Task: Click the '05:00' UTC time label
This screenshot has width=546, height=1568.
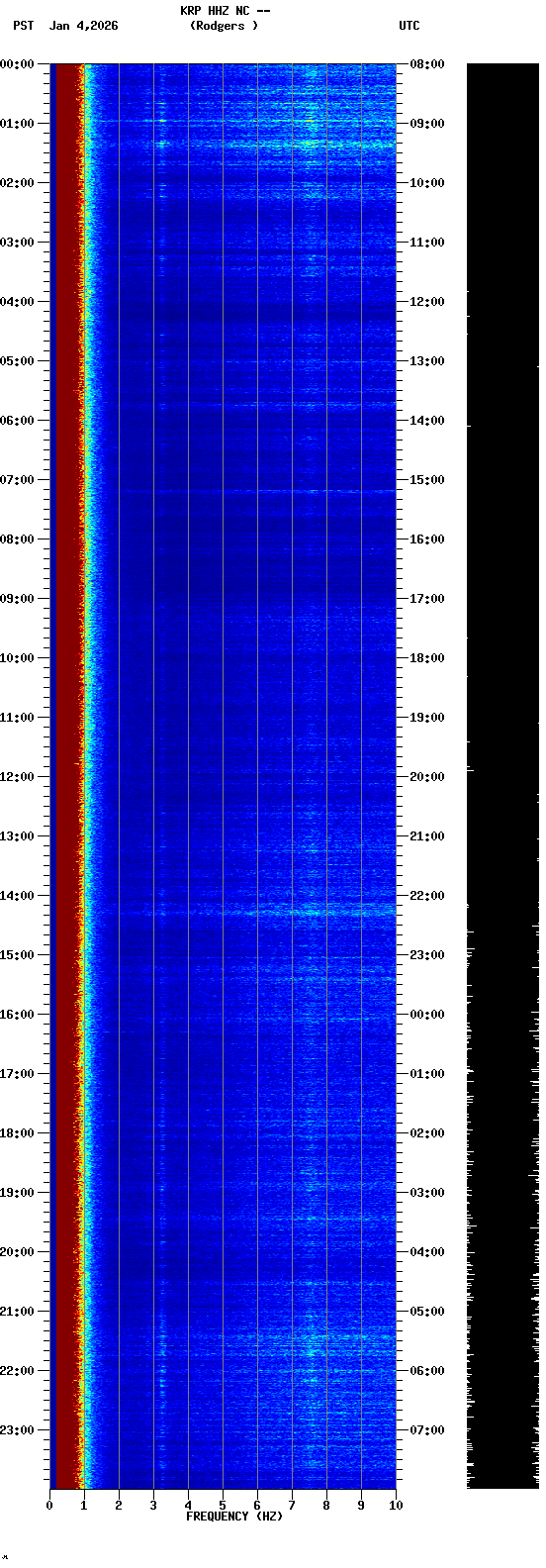Action: click(427, 1312)
